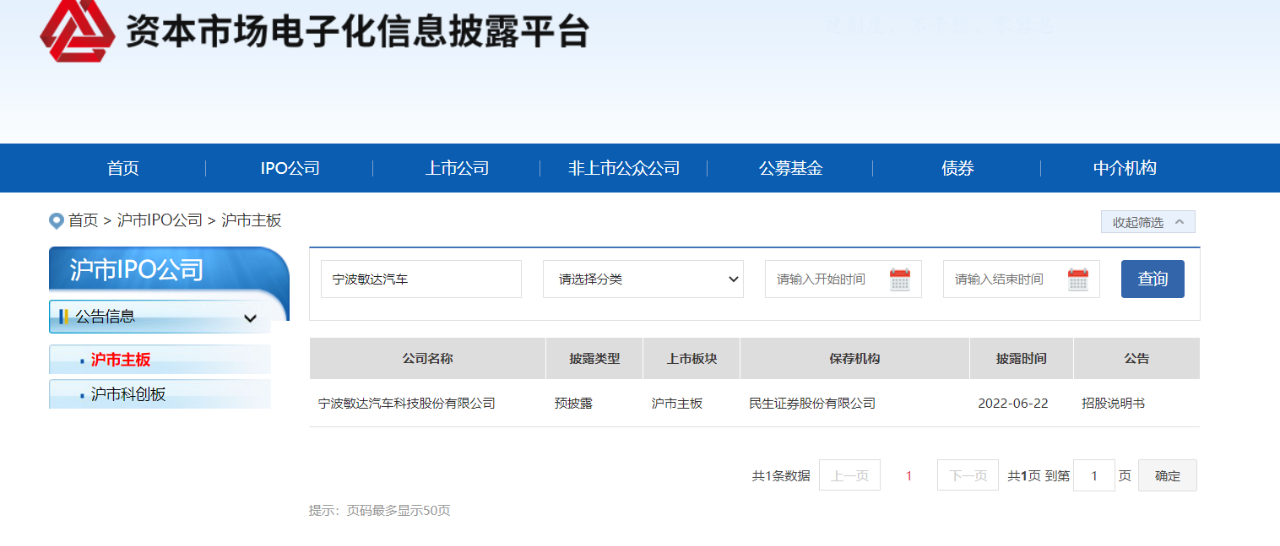
Task: Click the 上一页 previous page button
Action: [x=850, y=476]
